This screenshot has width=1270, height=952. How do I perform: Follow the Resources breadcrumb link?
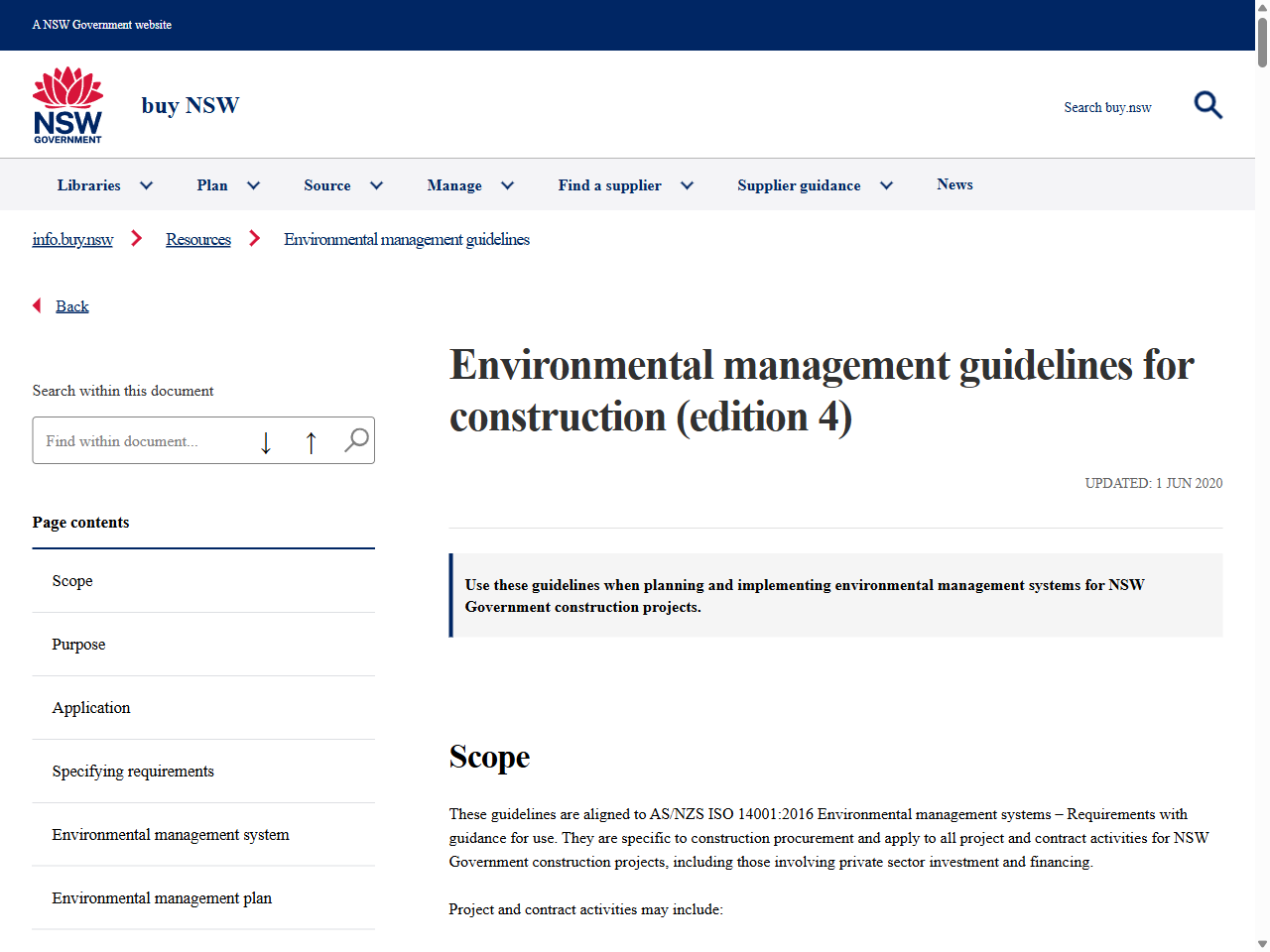197,239
